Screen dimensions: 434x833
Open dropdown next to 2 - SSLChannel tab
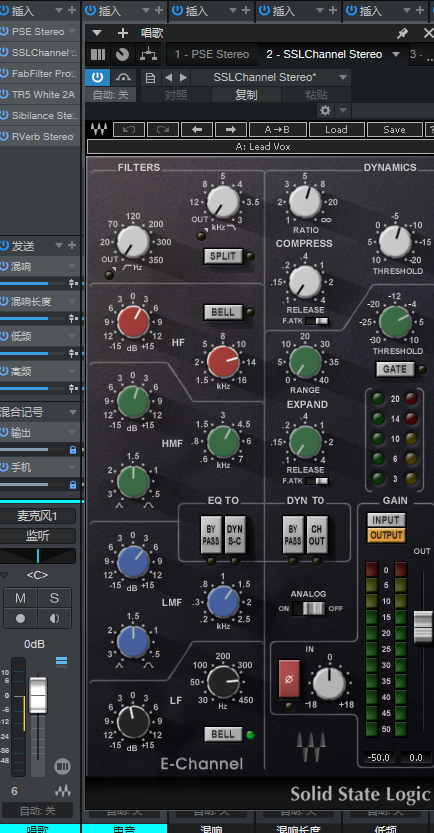tap(396, 54)
